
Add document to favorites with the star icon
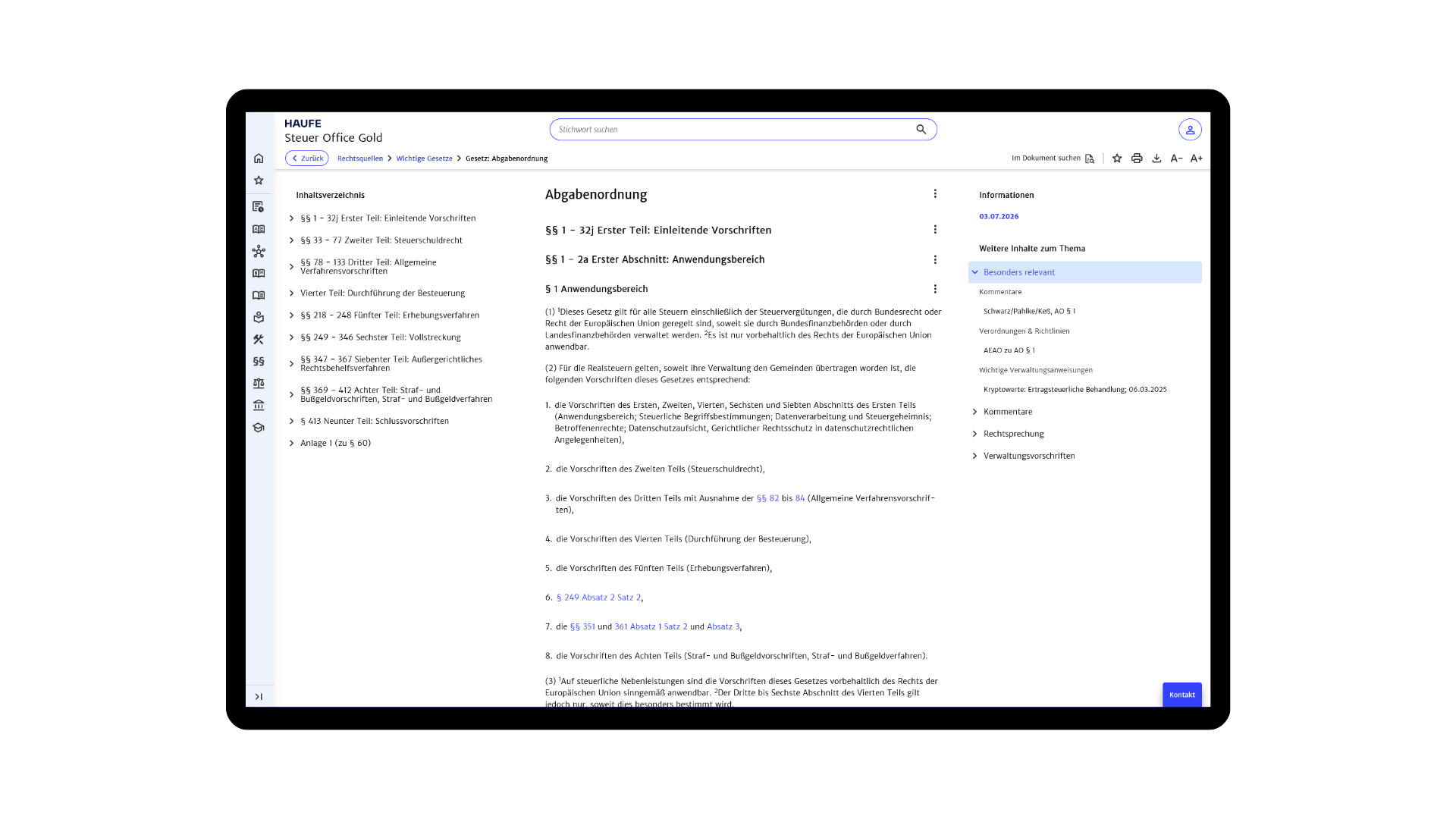(1117, 158)
